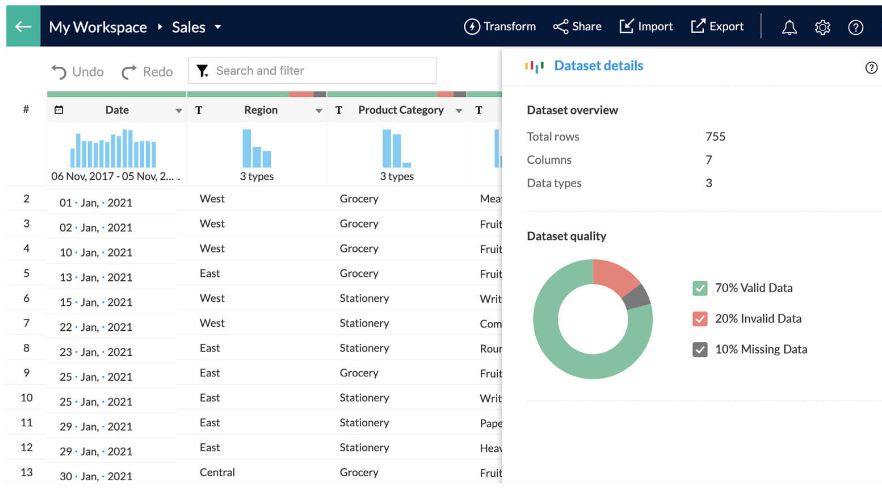Click the Export arrow icon
The image size is (882, 492).
click(x=698, y=26)
